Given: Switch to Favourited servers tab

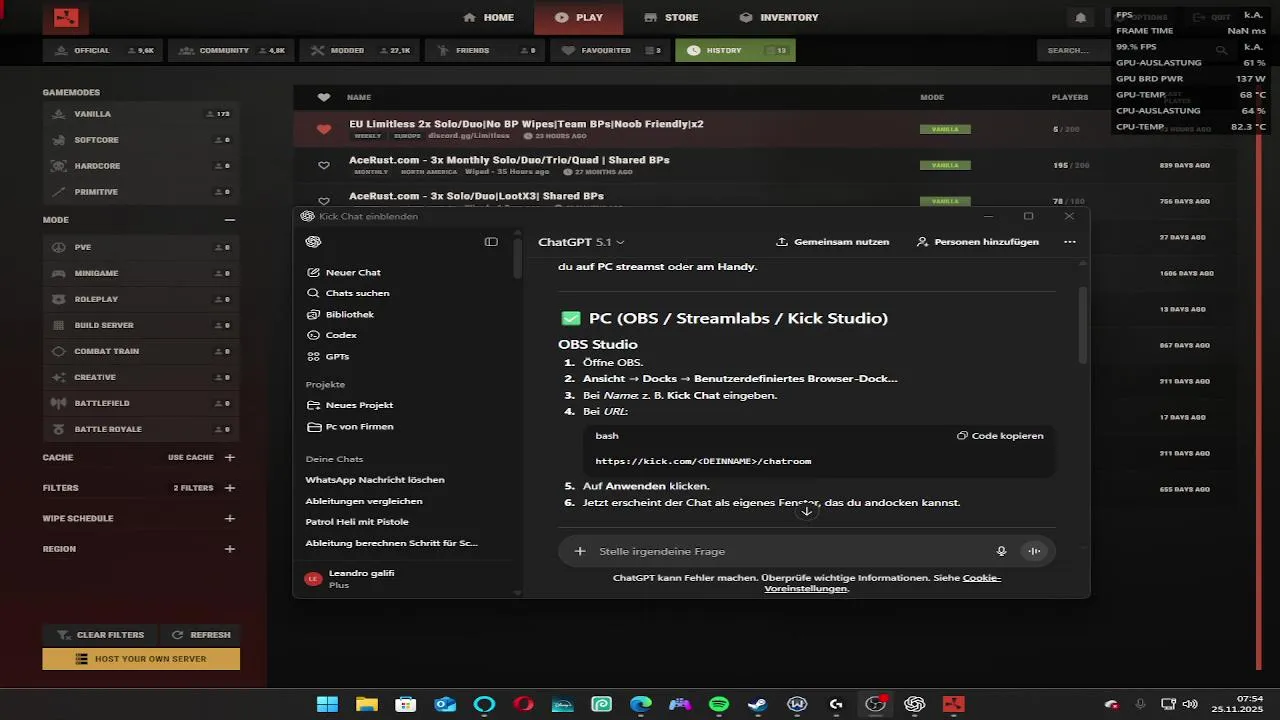Looking at the screenshot, I should [610, 50].
